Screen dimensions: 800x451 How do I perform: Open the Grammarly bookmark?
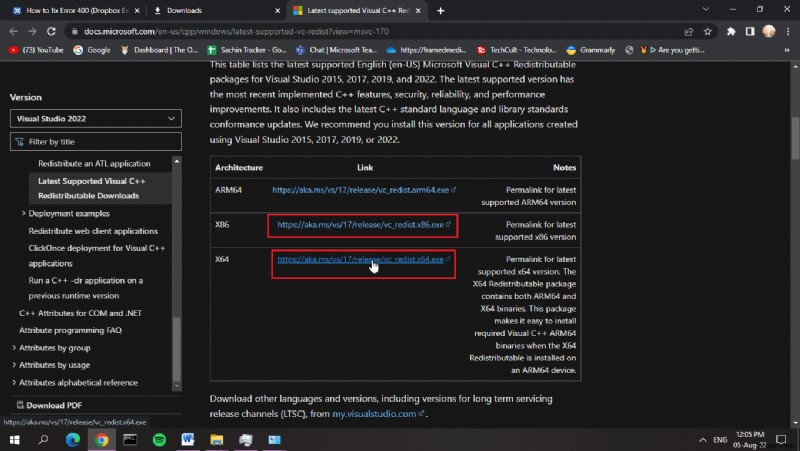coord(591,50)
